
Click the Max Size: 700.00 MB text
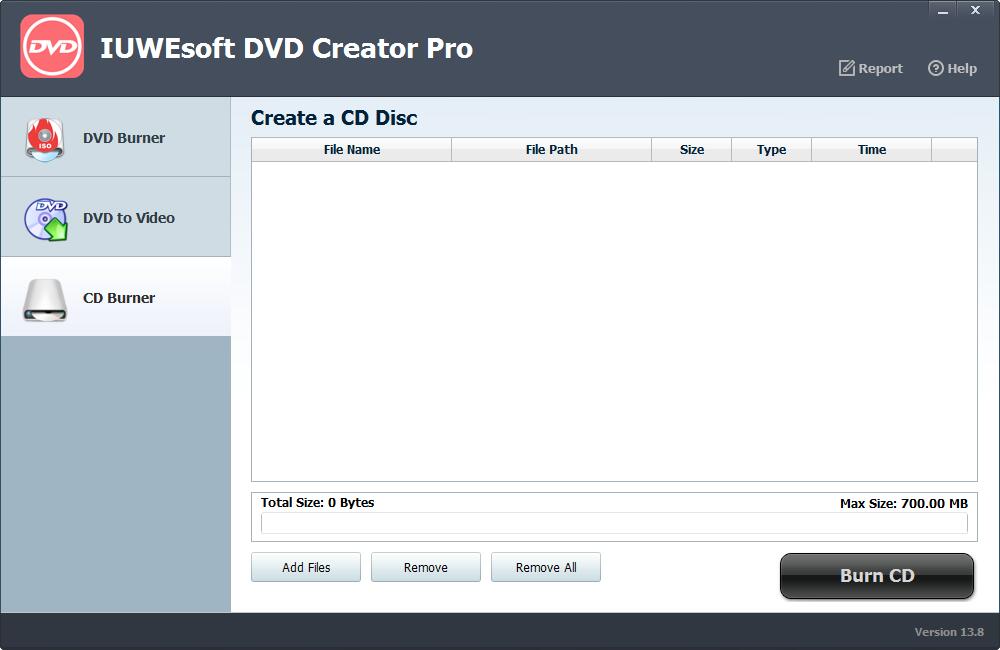904,503
